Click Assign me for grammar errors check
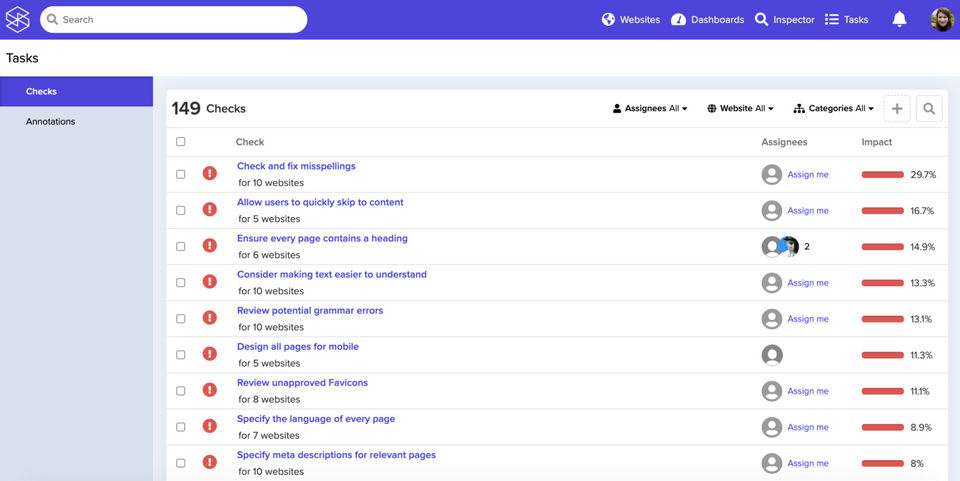This screenshot has width=960, height=481. [808, 319]
